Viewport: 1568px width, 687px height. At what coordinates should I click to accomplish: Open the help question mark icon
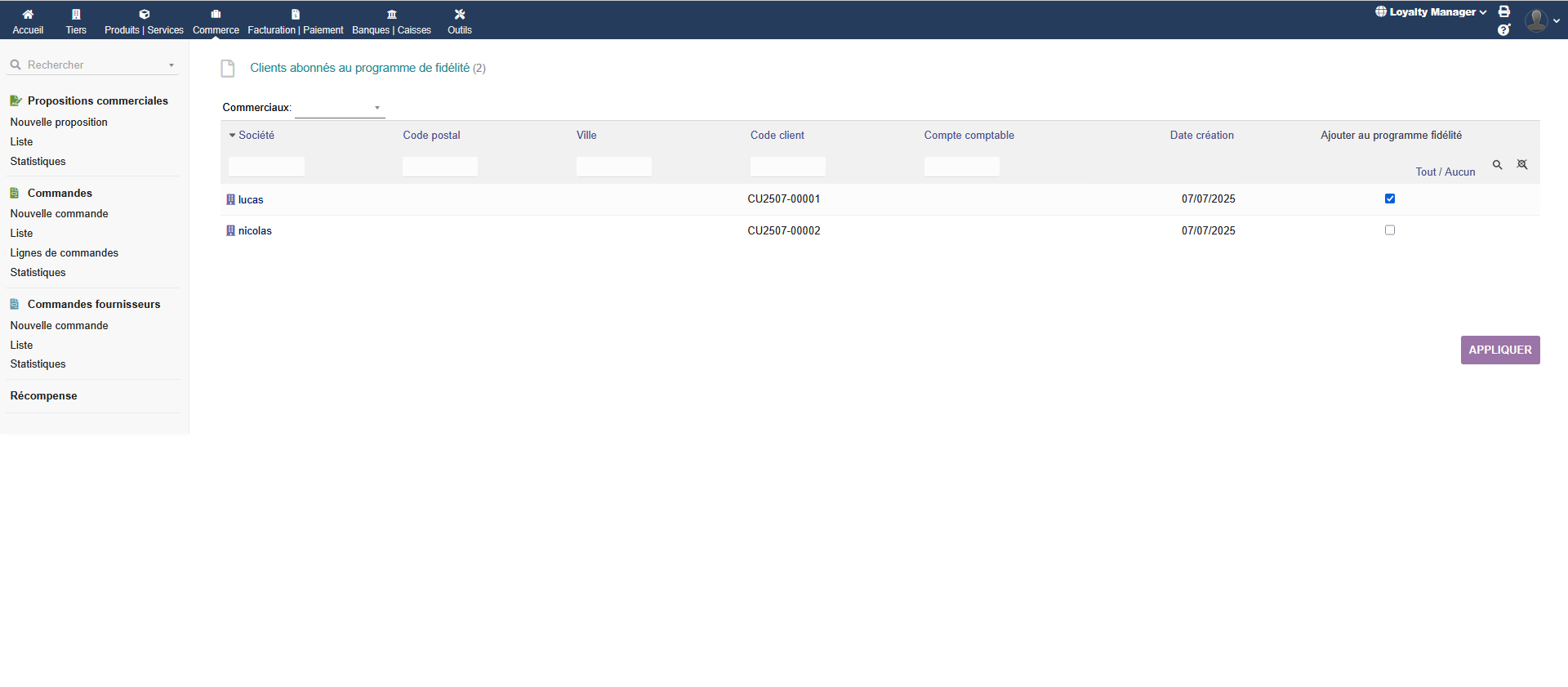point(1504,30)
